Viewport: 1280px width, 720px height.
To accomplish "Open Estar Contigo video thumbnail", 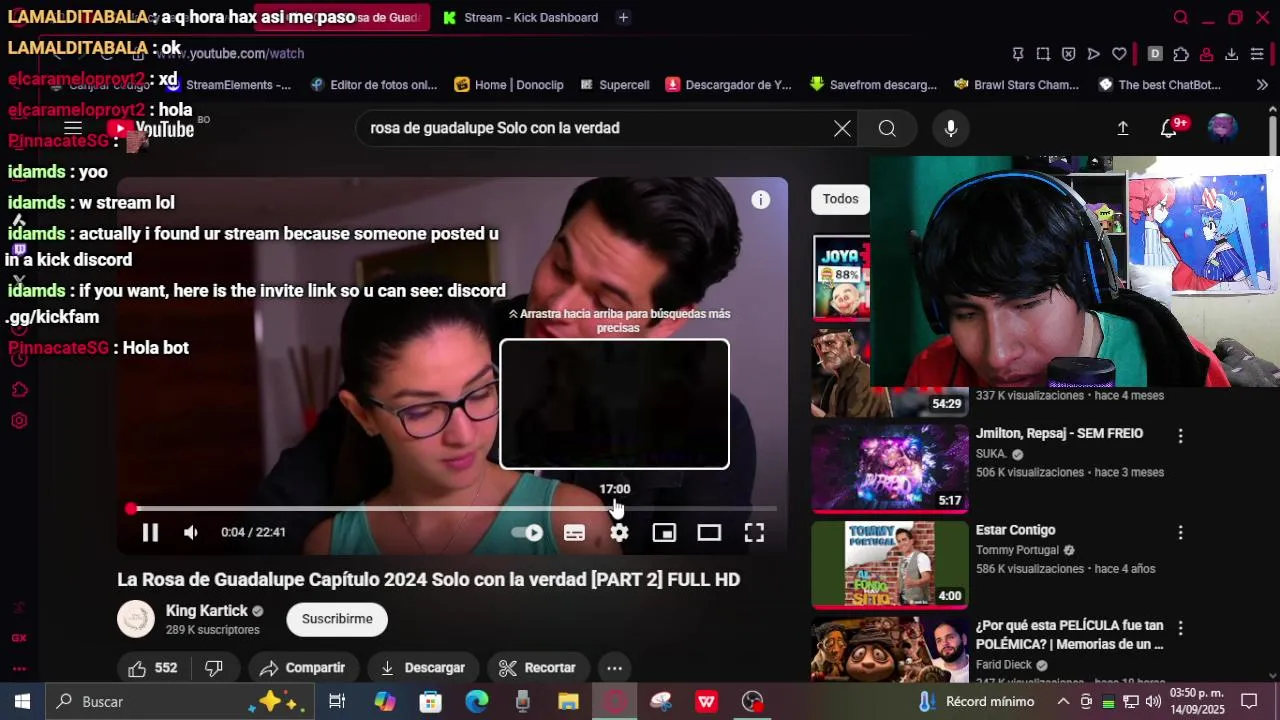I will (x=890, y=565).
